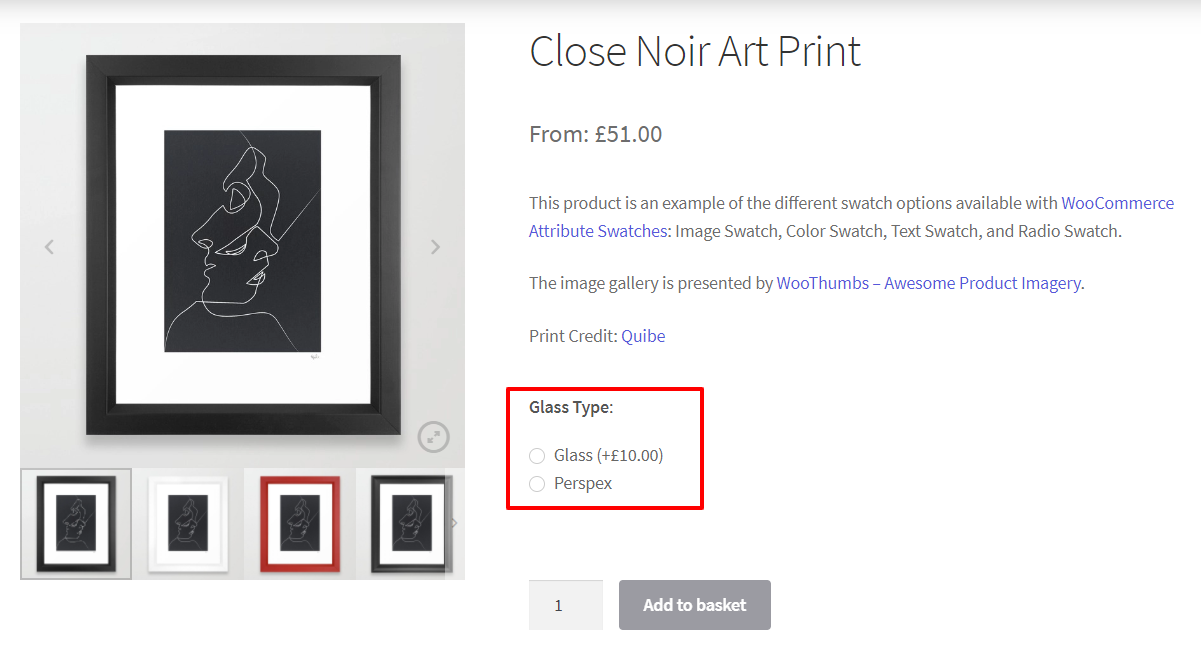Click the Add to basket button
The image size is (1201, 652).
(695, 605)
